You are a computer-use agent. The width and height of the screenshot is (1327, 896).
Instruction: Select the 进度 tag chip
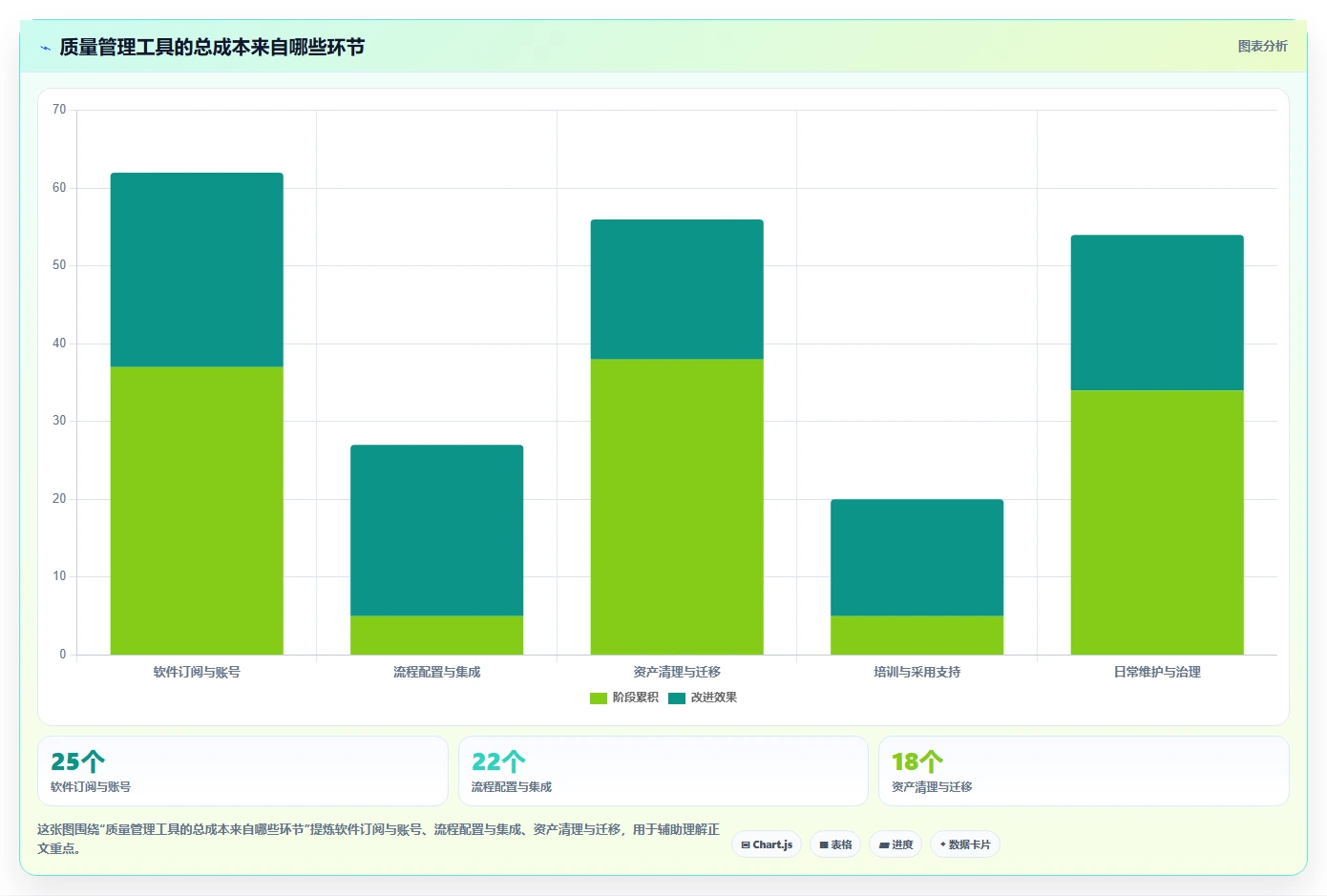tap(895, 844)
